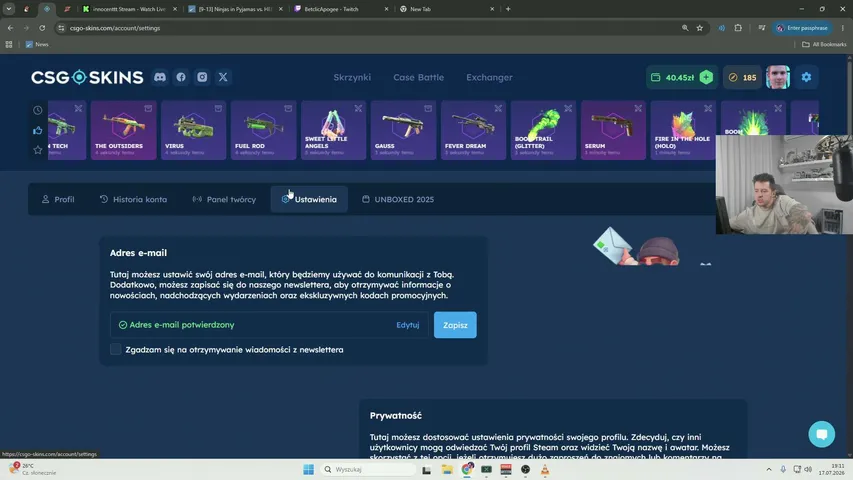Open the Windows Start menu
Viewport: 853px width, 480px height.
tap(308, 469)
